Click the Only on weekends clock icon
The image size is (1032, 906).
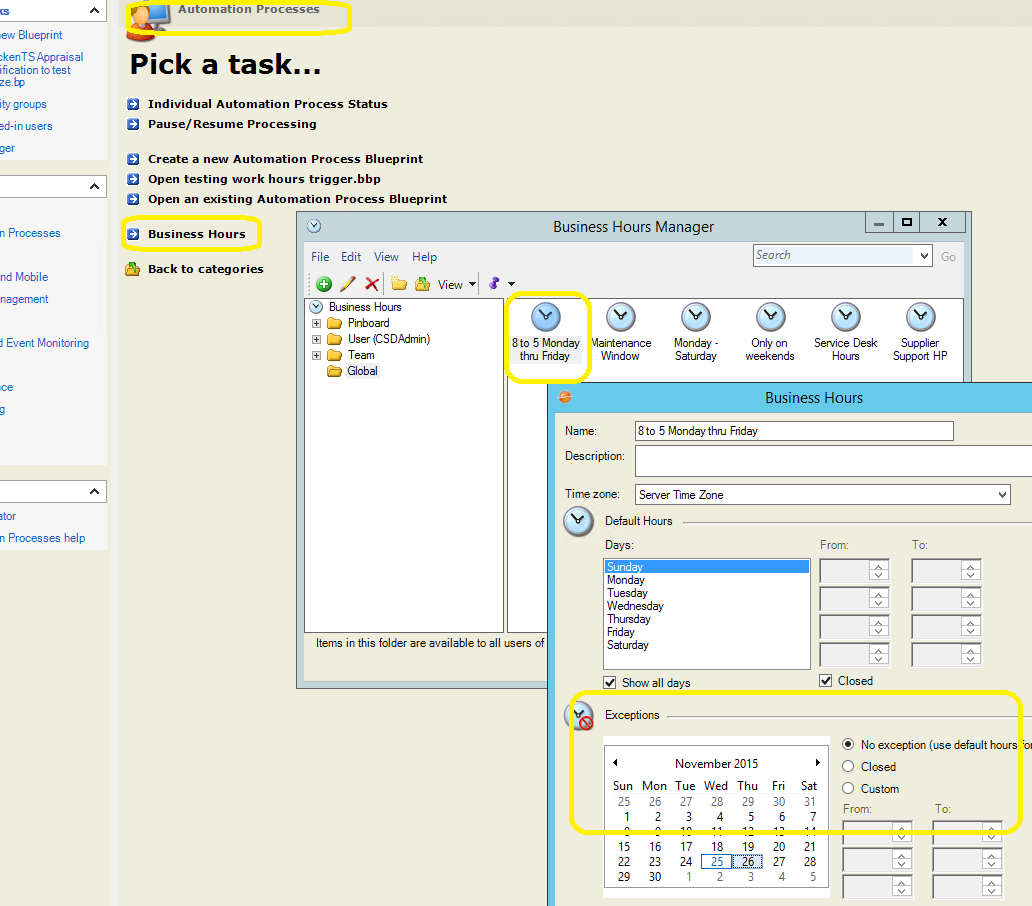pos(770,318)
